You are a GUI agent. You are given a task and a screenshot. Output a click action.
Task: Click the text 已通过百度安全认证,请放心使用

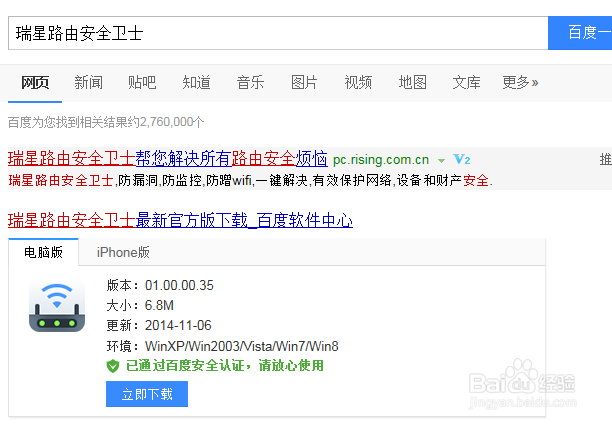[225, 366]
